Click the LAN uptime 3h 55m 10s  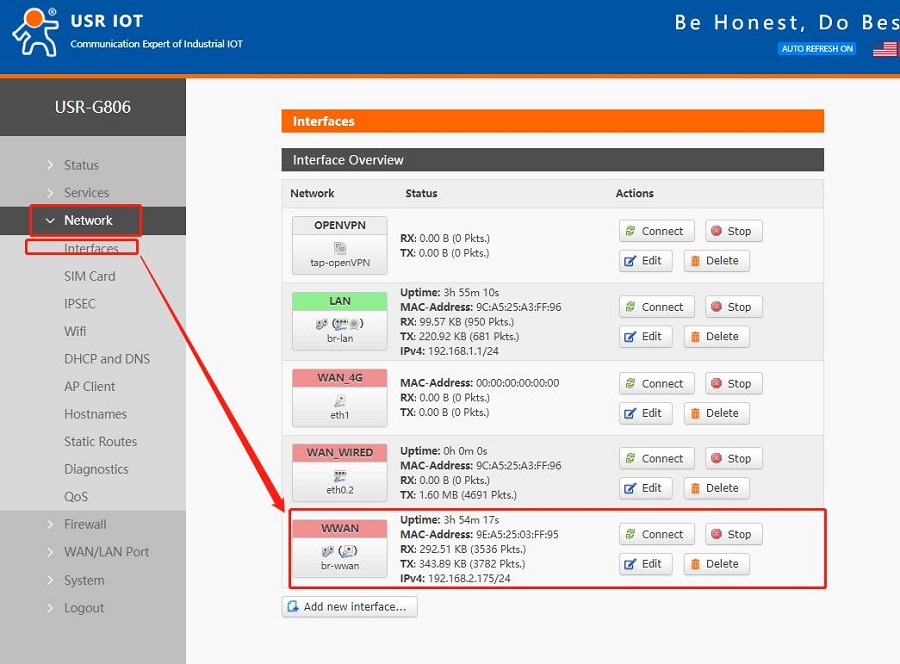pyautogui.click(x=471, y=293)
